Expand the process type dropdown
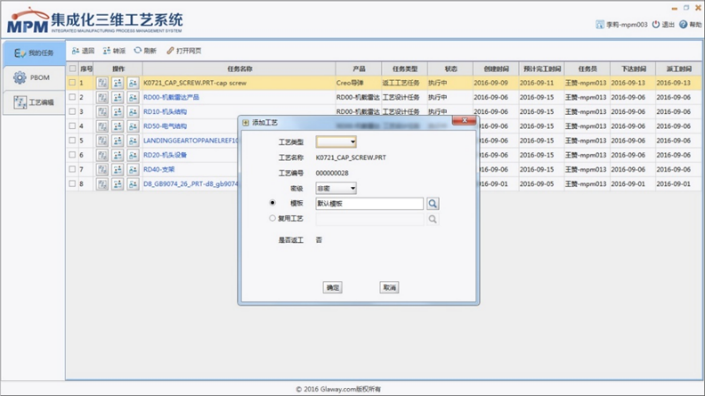 336,142
